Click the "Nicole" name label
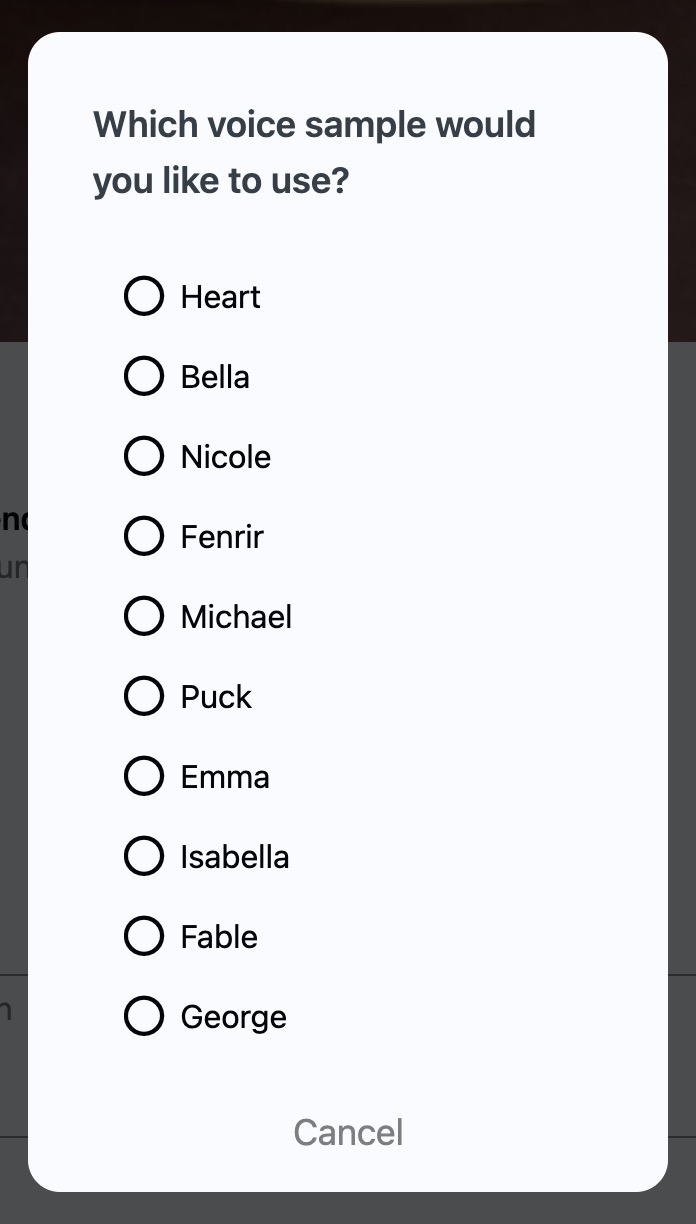Image resolution: width=696 pixels, height=1224 pixels. pyautogui.click(x=226, y=457)
